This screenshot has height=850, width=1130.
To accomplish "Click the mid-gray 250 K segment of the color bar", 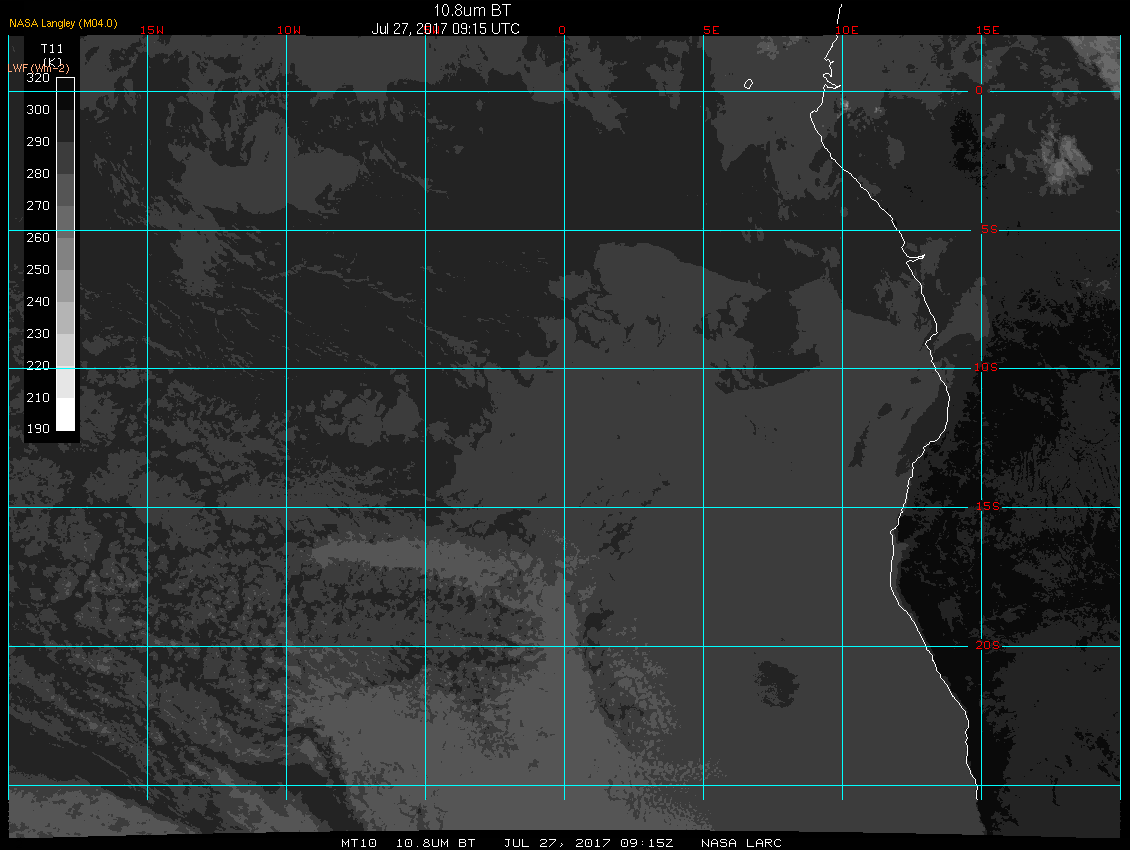I will click(66, 285).
